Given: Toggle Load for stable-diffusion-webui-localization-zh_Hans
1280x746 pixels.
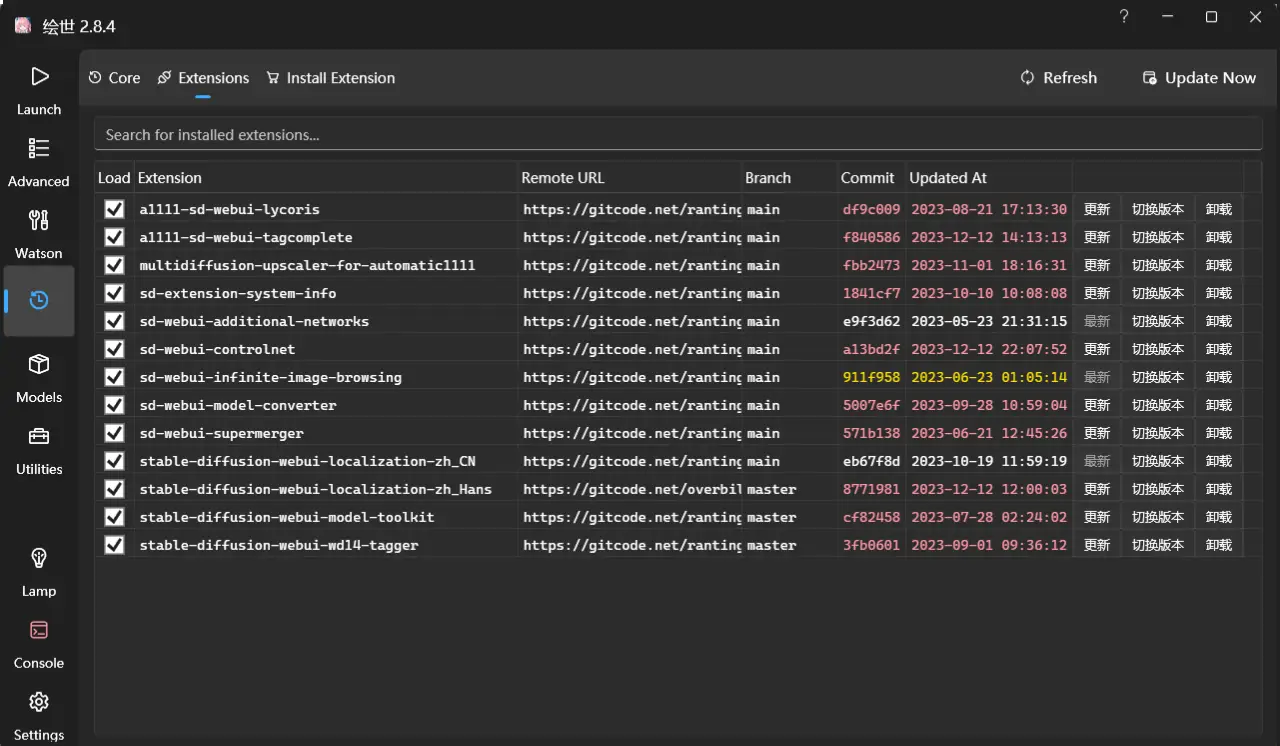Looking at the screenshot, I should (114, 489).
